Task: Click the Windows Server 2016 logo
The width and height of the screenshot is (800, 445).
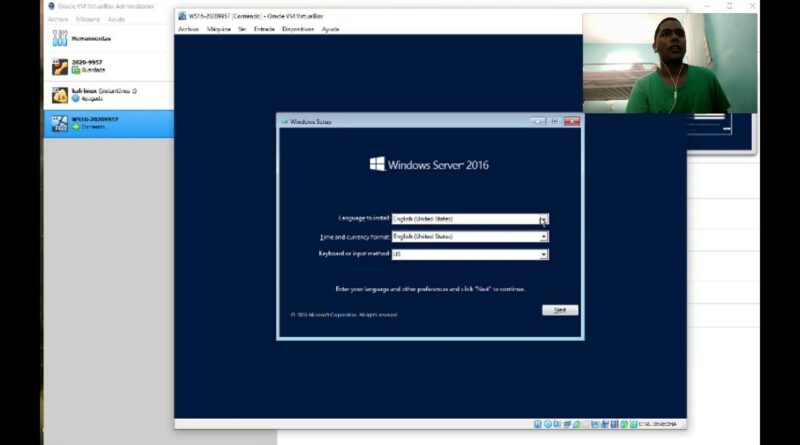Action: pyautogui.click(x=429, y=164)
